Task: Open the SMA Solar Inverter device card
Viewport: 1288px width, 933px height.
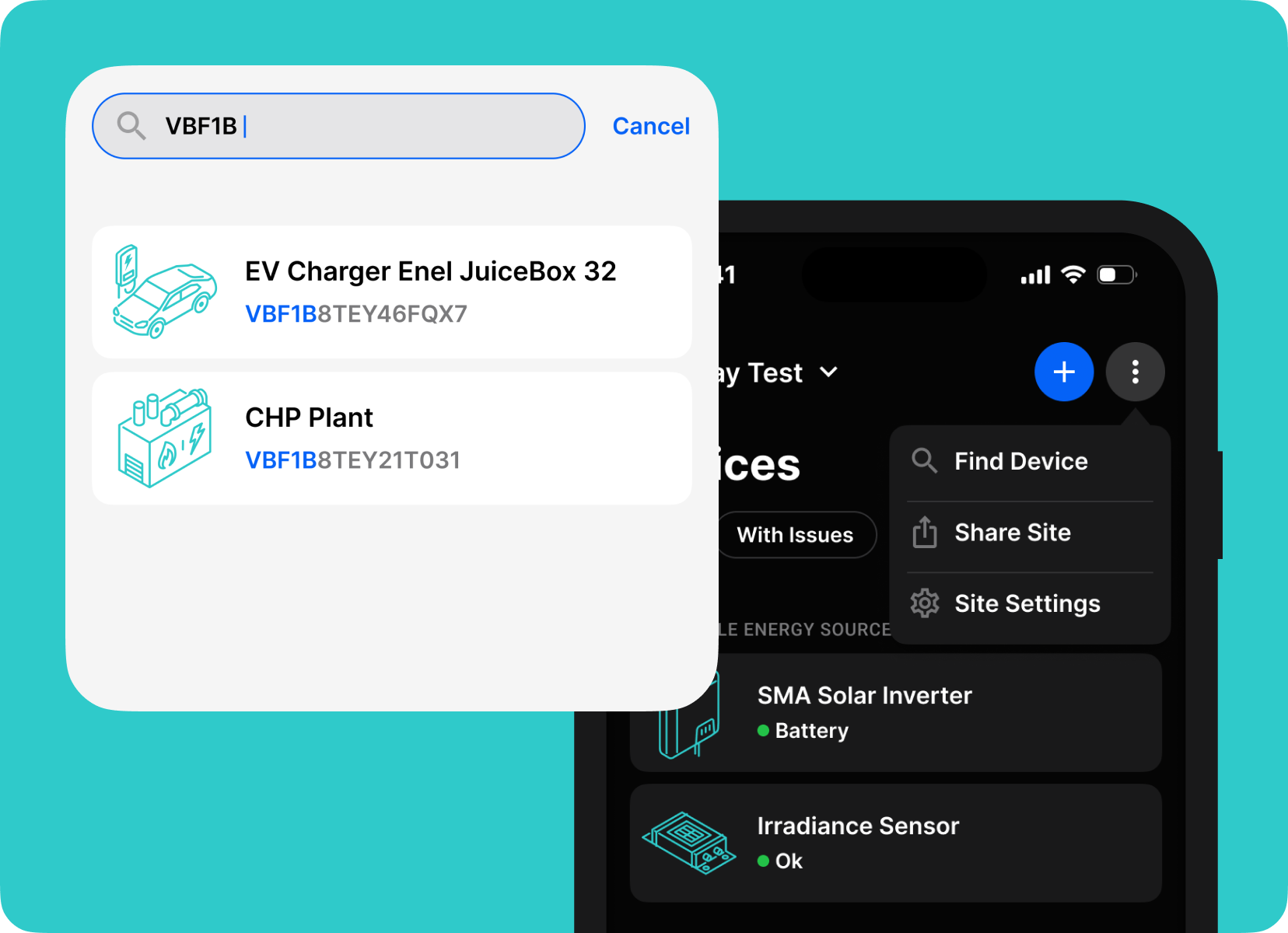Action: (x=894, y=712)
